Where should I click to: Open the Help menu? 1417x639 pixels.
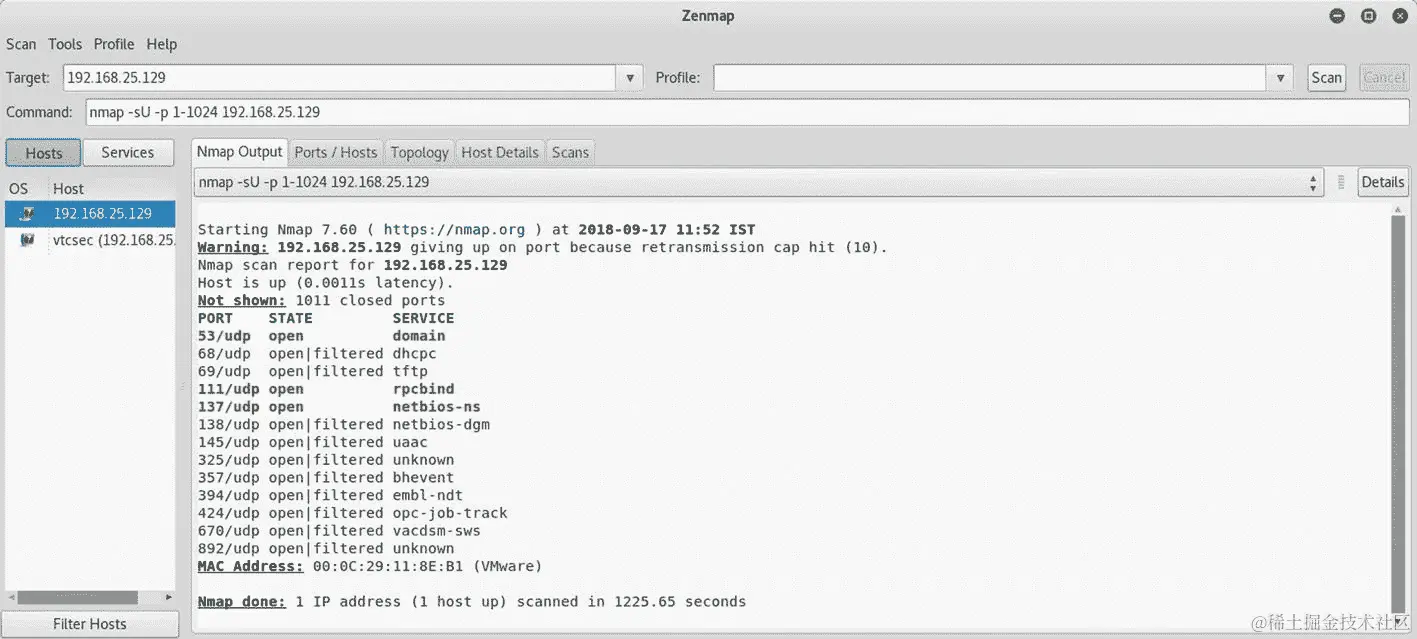pyautogui.click(x=161, y=44)
